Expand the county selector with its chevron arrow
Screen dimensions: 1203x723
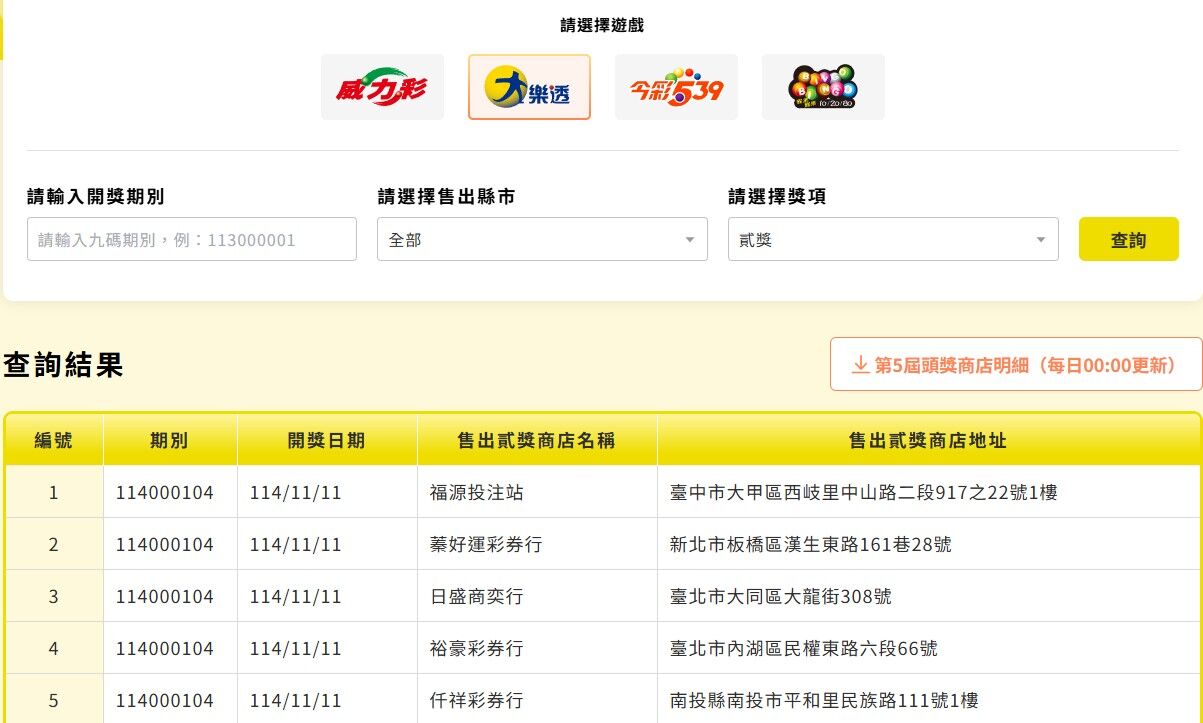pos(689,239)
